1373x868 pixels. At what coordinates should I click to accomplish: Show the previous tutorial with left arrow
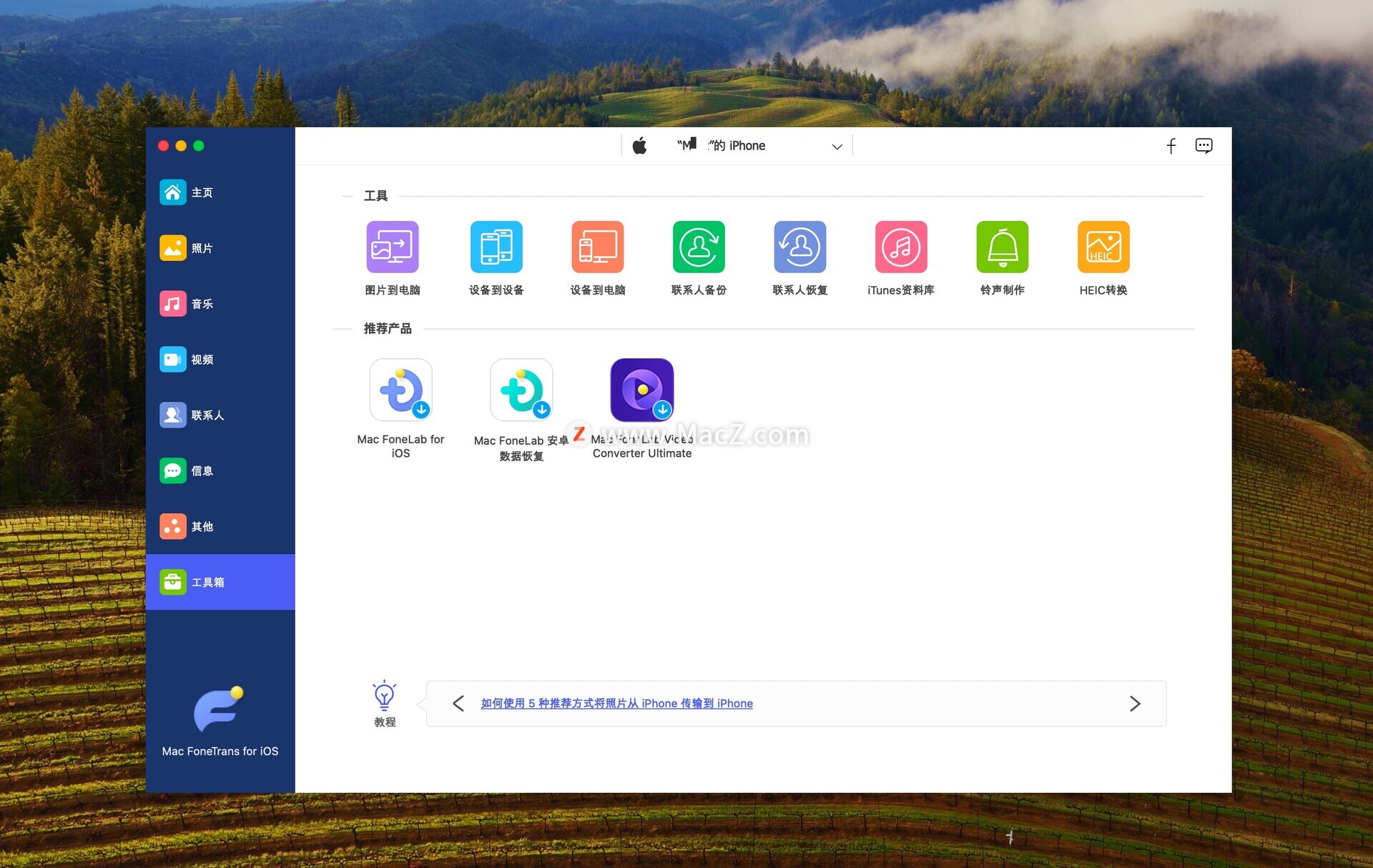pyautogui.click(x=458, y=704)
